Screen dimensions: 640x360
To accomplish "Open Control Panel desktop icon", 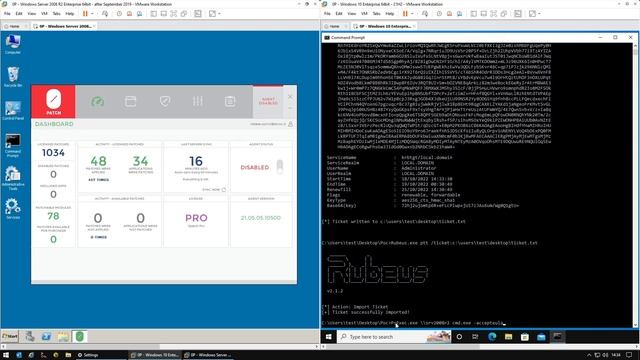I will (x=13, y=110).
